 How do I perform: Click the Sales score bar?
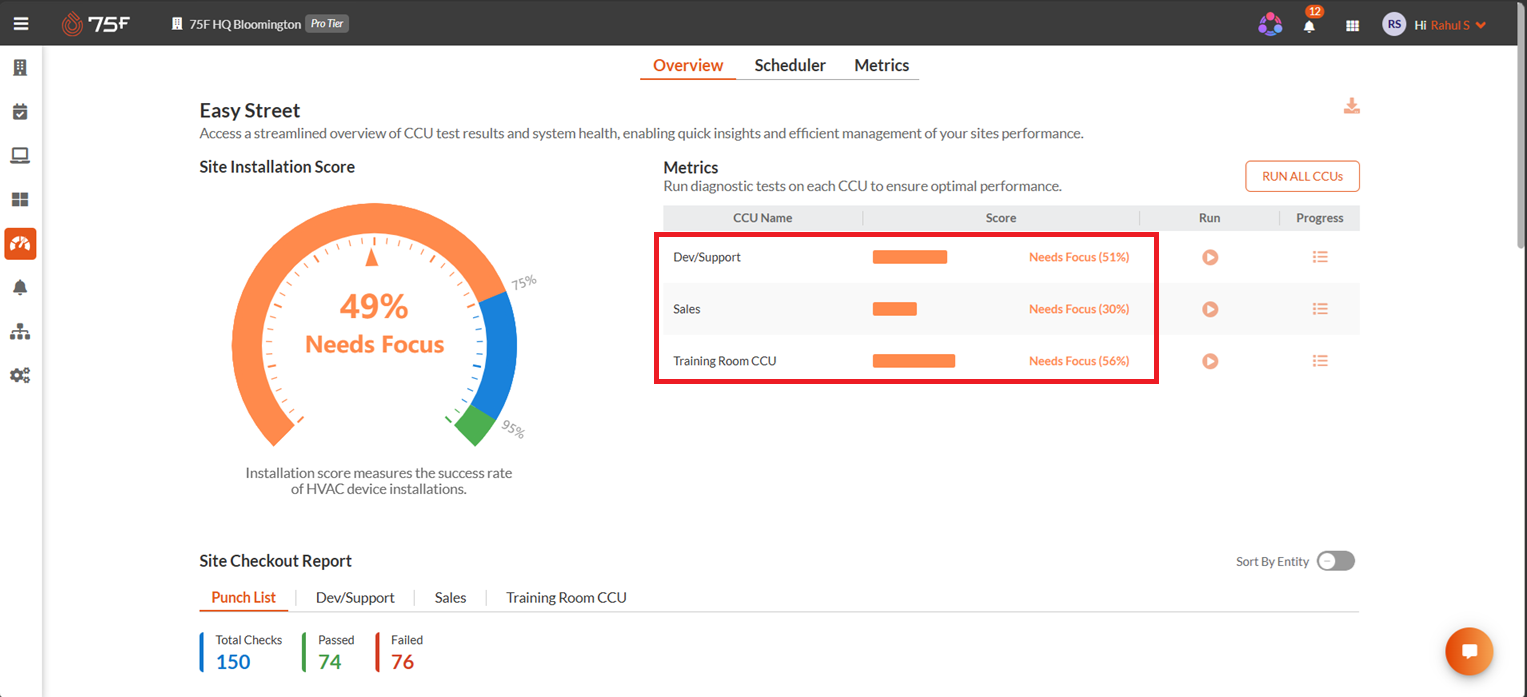point(895,309)
